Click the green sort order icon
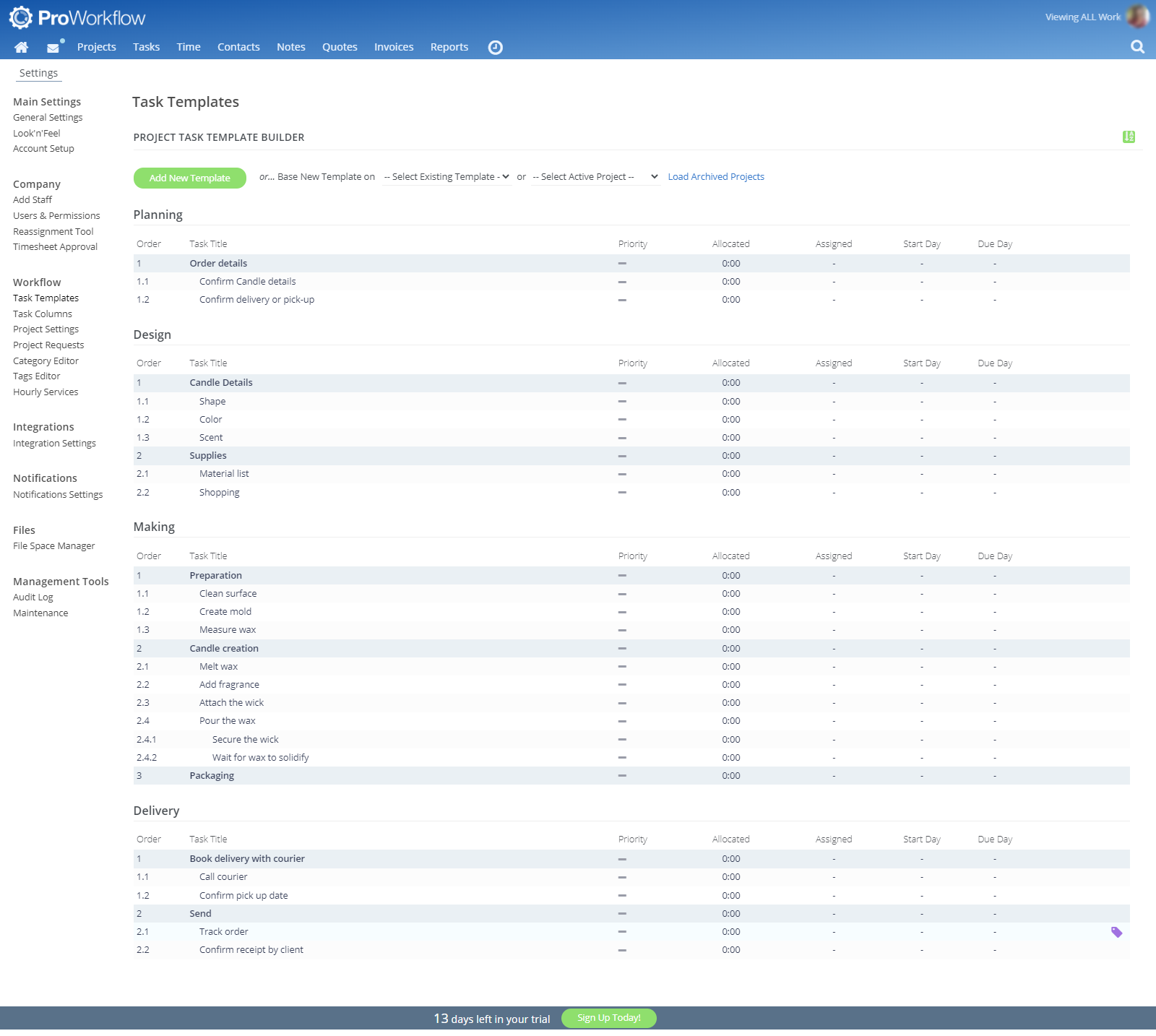Image resolution: width=1156 pixels, height=1036 pixels. pos(1129,137)
